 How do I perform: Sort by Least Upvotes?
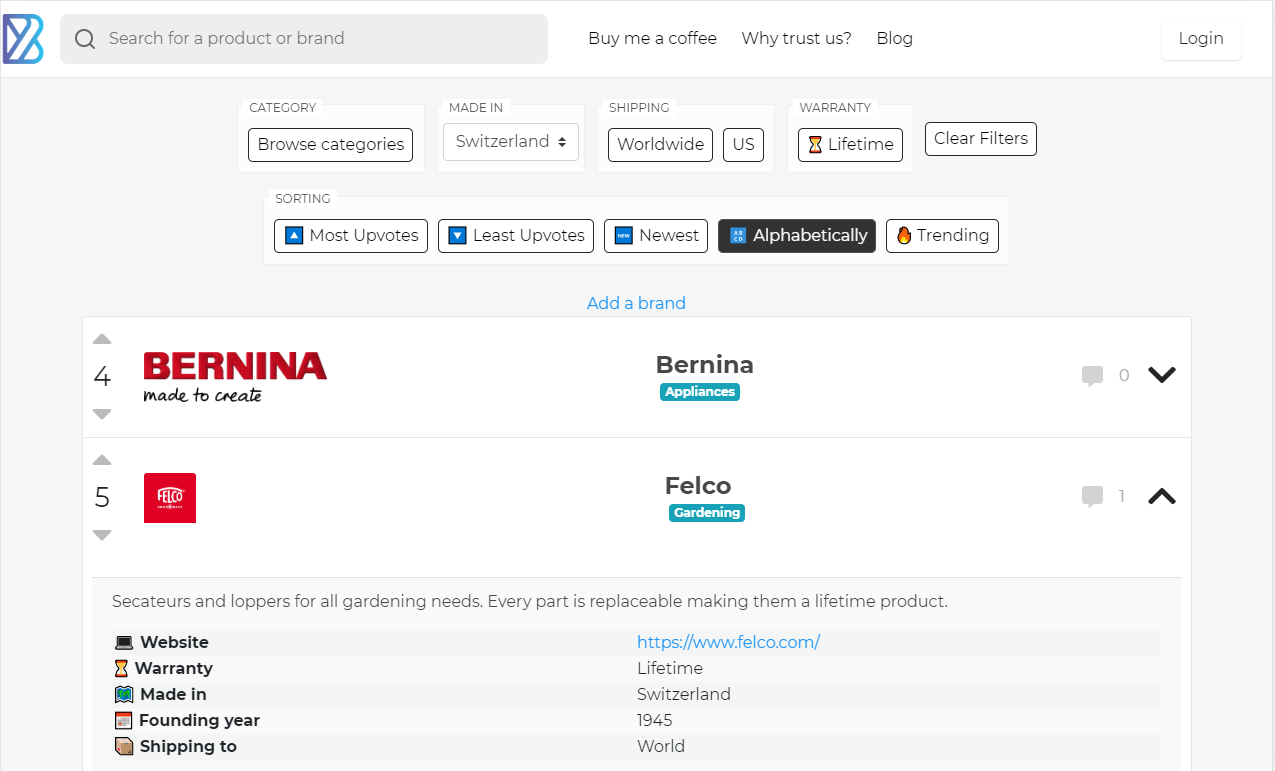pos(516,236)
